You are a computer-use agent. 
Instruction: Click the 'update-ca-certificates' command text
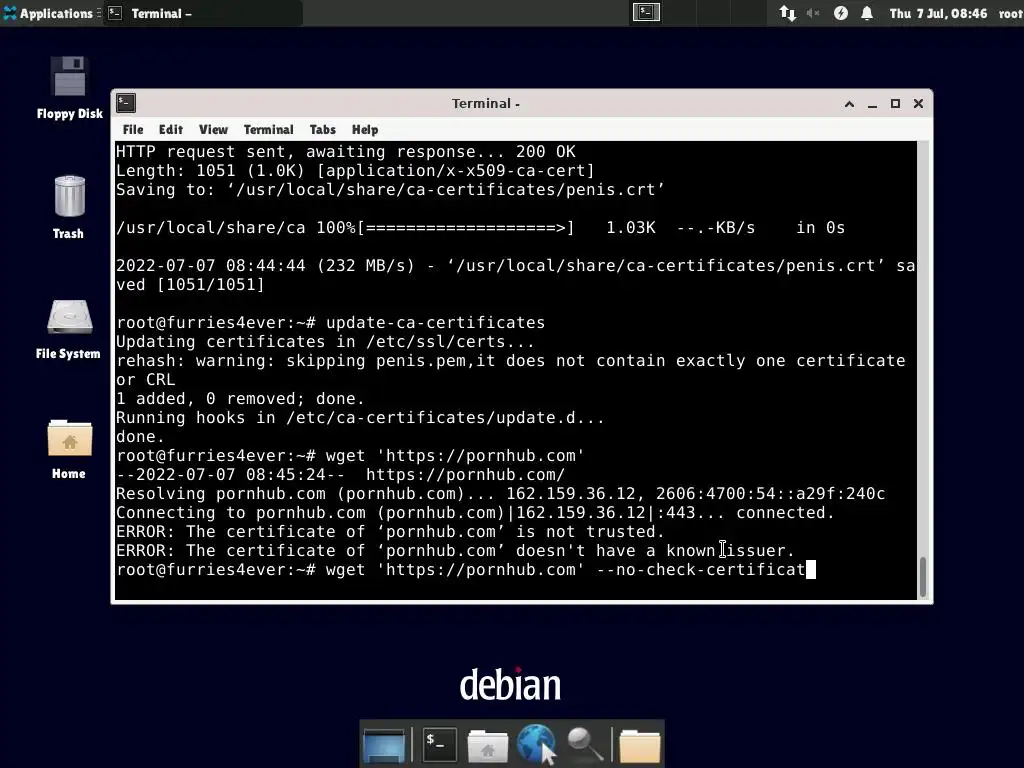pyautogui.click(x=435, y=323)
